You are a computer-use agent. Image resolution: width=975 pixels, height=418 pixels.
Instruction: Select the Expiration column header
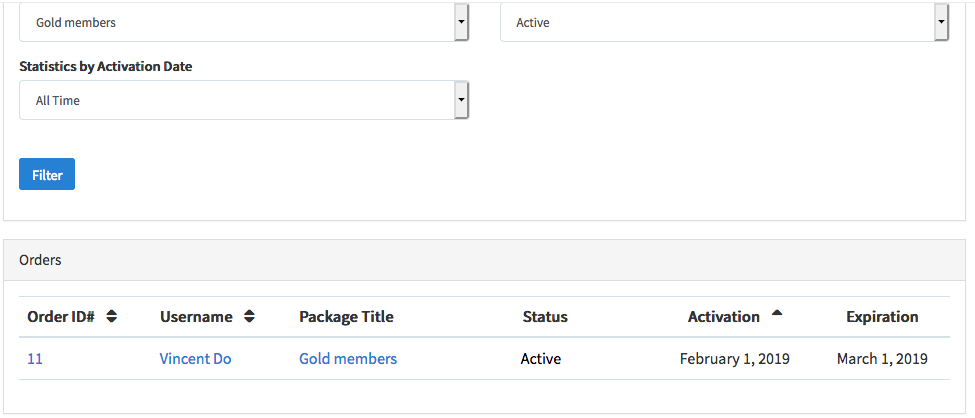coord(882,317)
